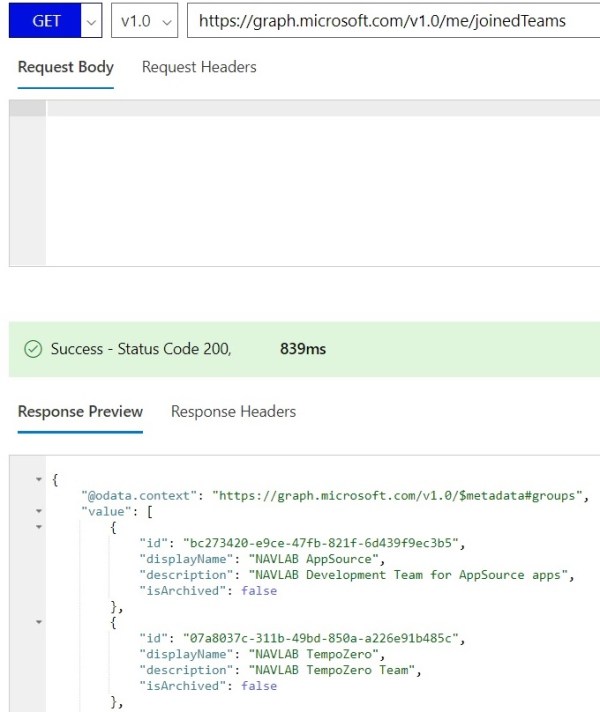600x712 pixels.
Task: Open the Response Headers tab
Action: tap(233, 411)
